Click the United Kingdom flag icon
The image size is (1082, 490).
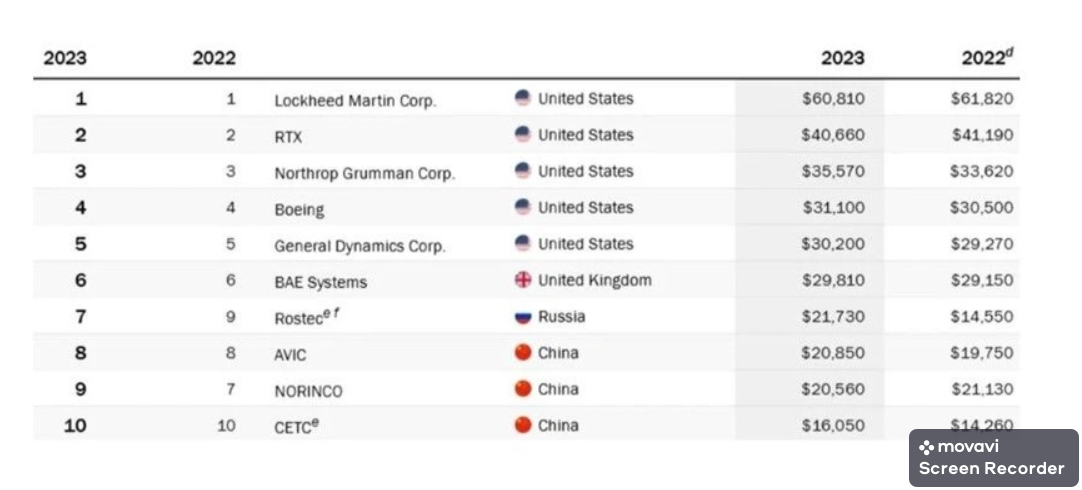[x=523, y=280]
